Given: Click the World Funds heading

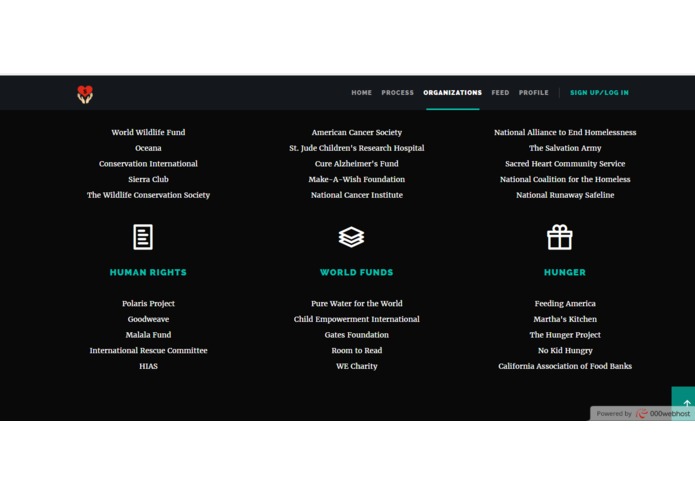Looking at the screenshot, I should point(357,272).
